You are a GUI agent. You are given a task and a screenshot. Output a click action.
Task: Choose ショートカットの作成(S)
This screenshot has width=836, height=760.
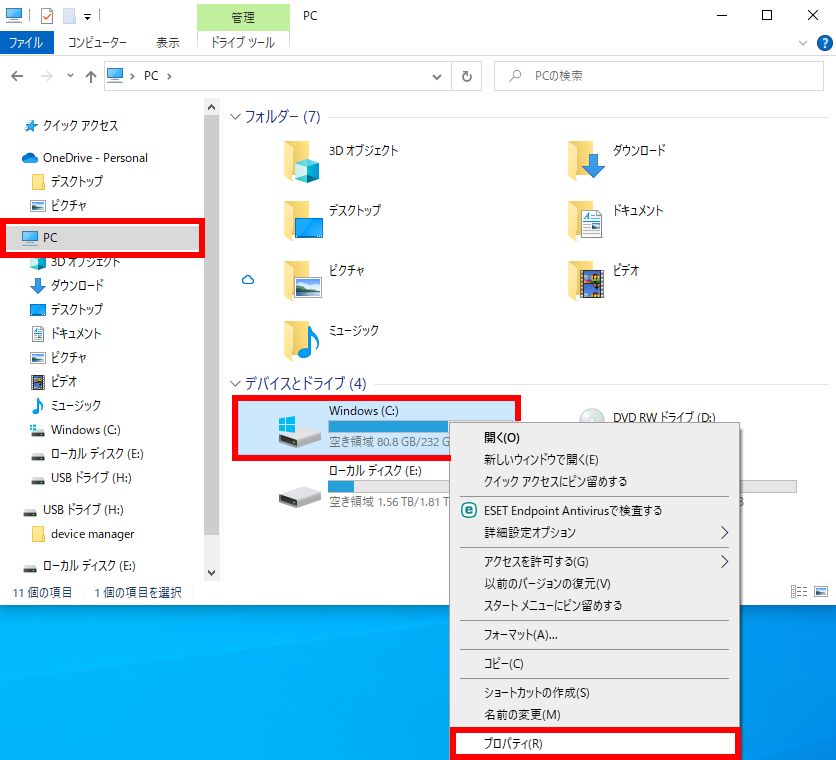tap(594, 693)
